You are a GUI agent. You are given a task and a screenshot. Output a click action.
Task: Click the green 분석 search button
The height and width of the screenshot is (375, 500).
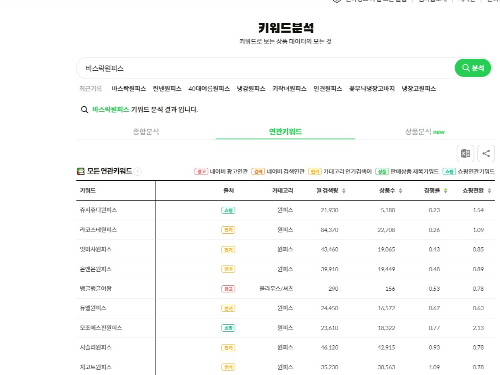point(473,68)
